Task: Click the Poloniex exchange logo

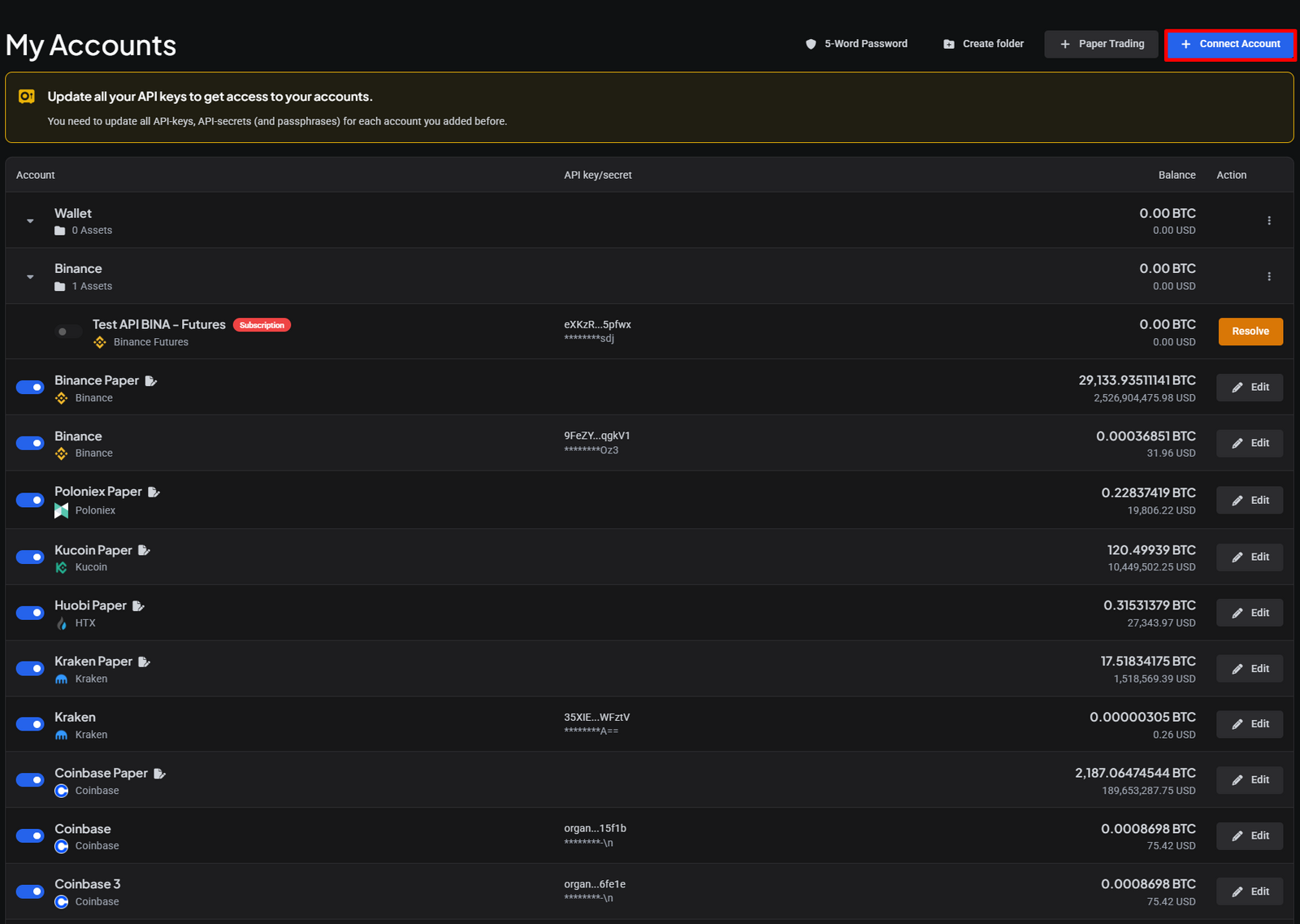Action: point(61,510)
